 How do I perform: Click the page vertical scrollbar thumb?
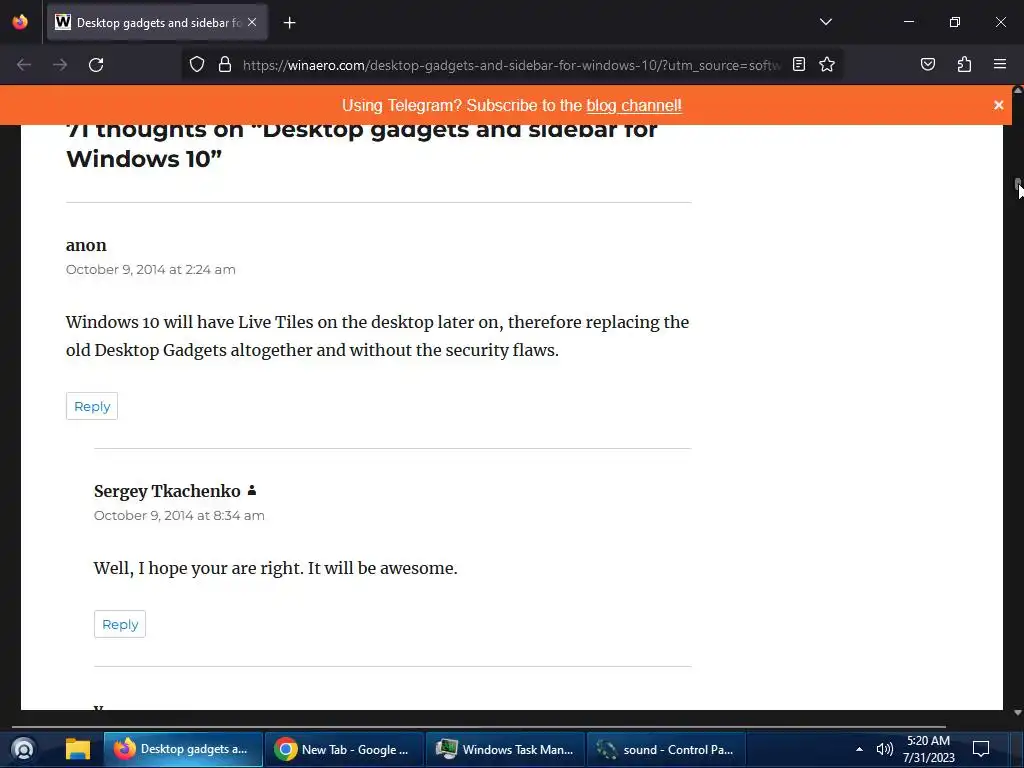[x=1017, y=184]
